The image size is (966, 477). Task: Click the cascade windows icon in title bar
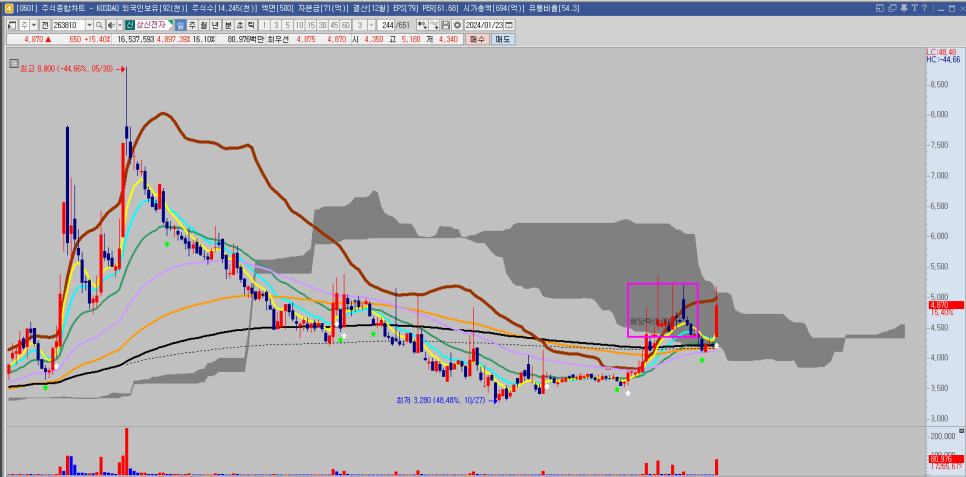tap(892, 8)
